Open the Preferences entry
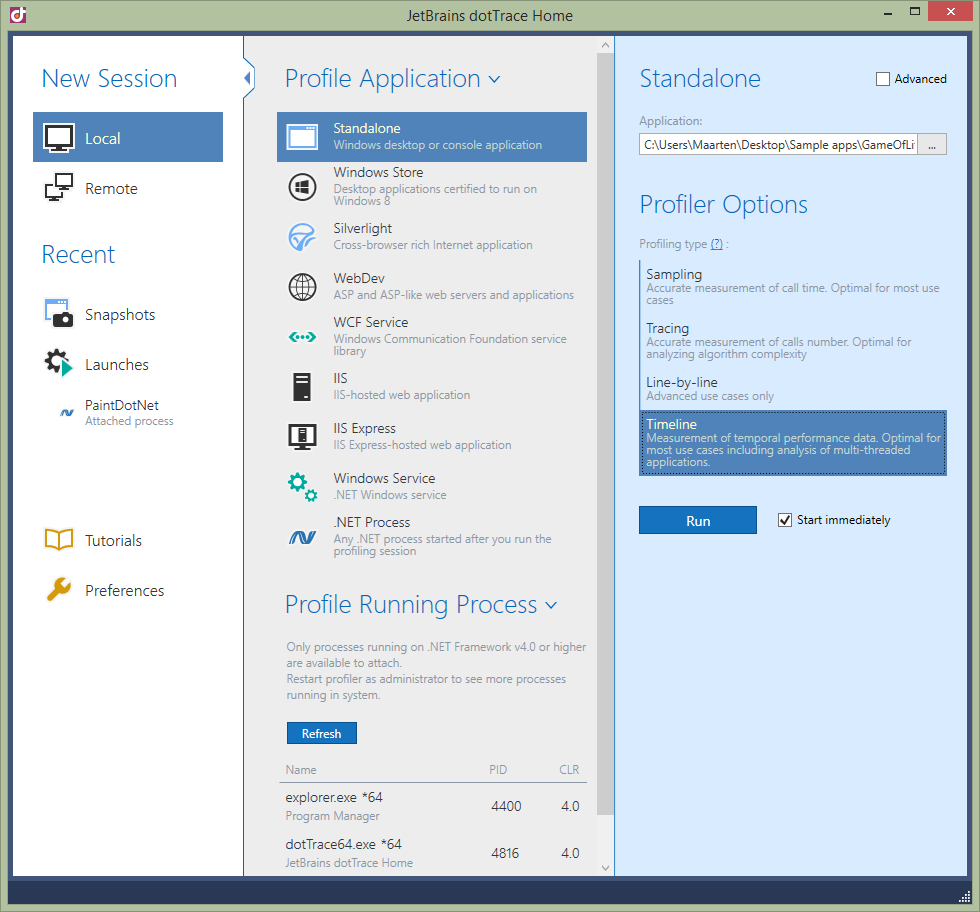The height and width of the screenshot is (912, 980). click(x=128, y=590)
